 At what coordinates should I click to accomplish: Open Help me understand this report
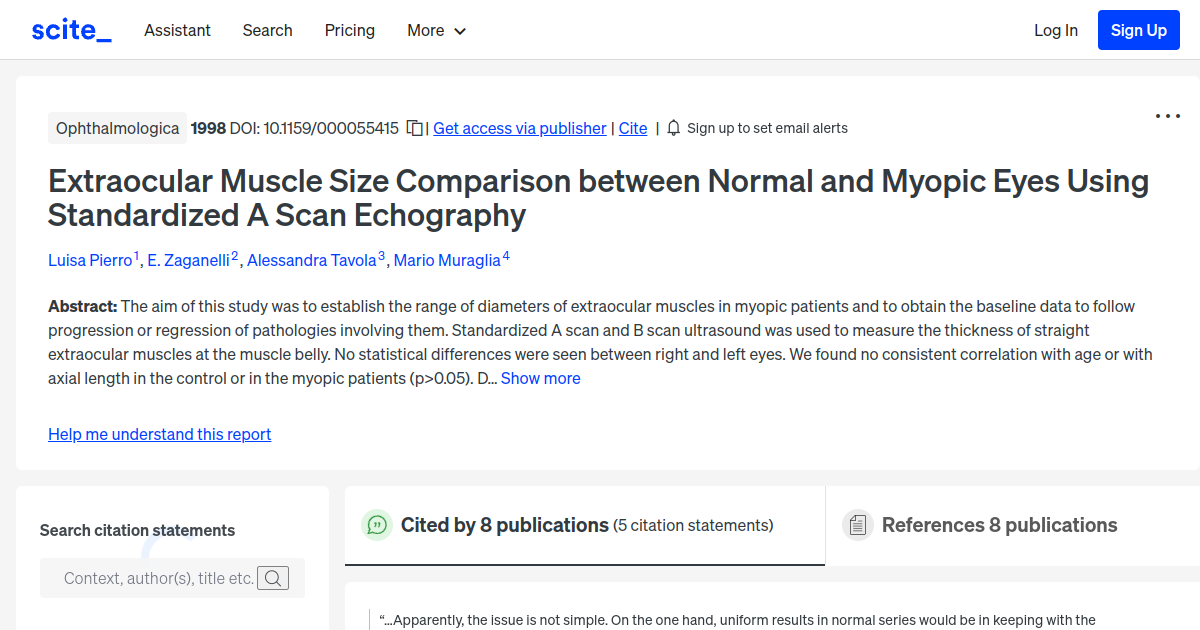[159, 434]
